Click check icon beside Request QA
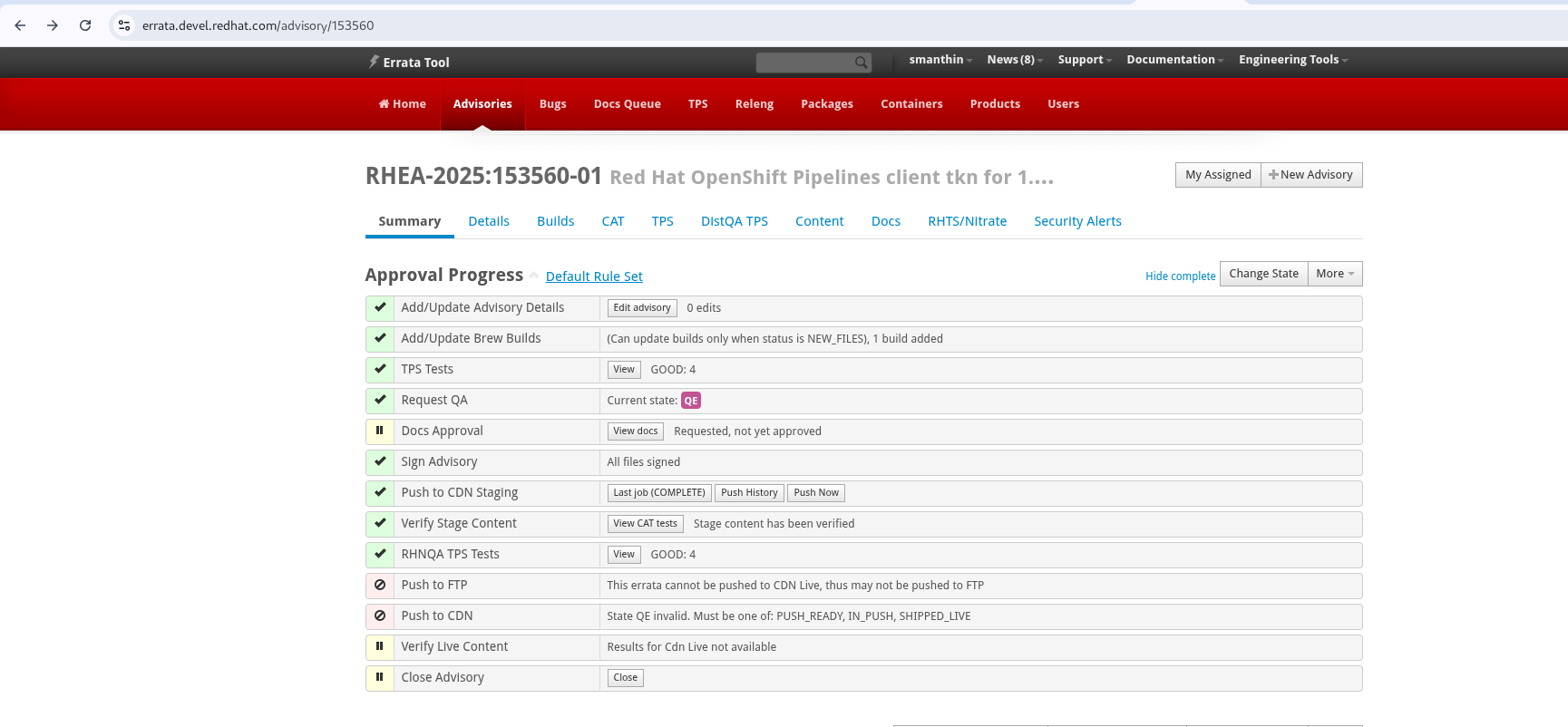The image size is (1568, 727). [380, 400]
